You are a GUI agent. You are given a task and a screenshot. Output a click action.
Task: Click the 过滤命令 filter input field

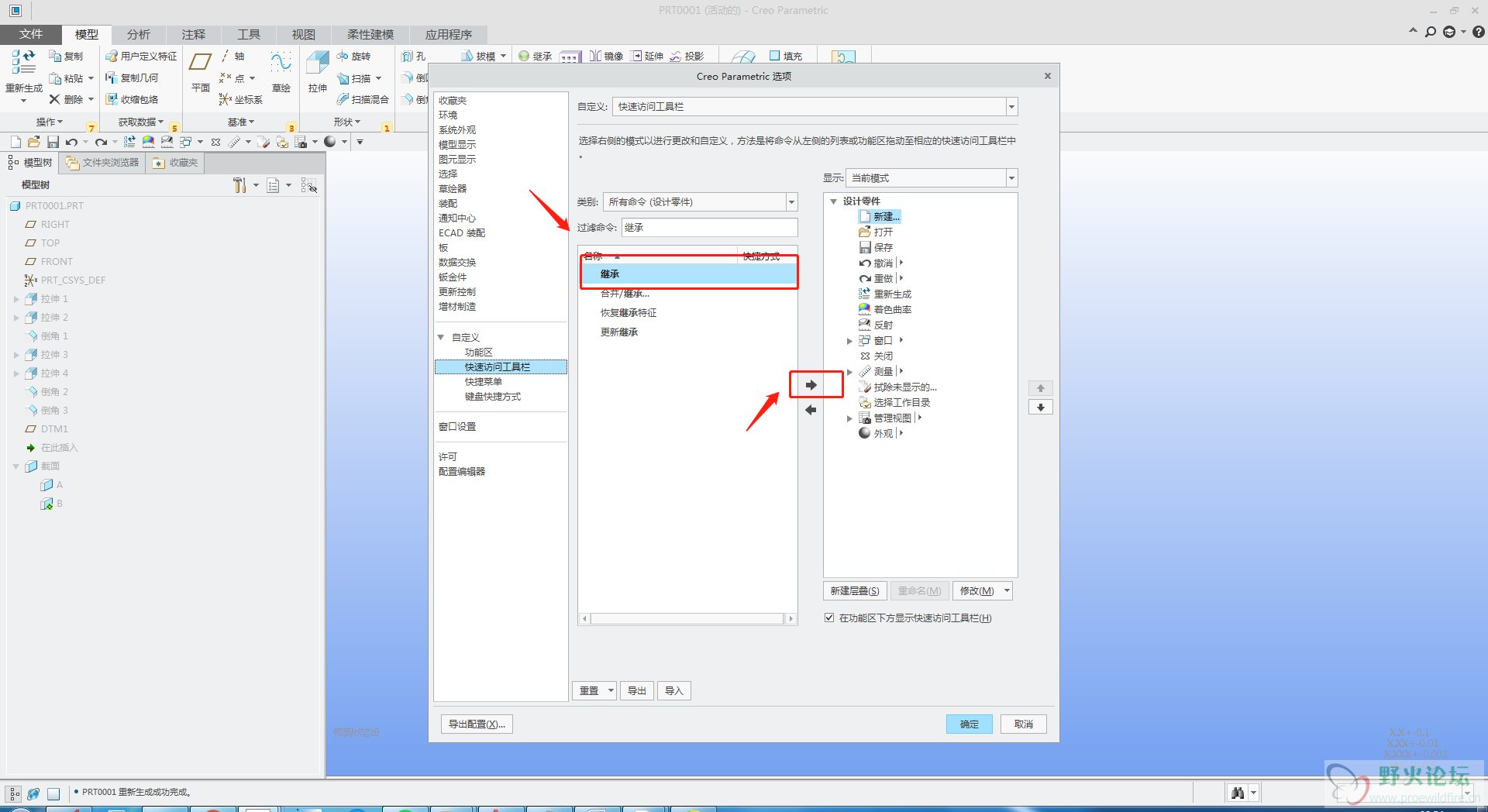(x=709, y=228)
